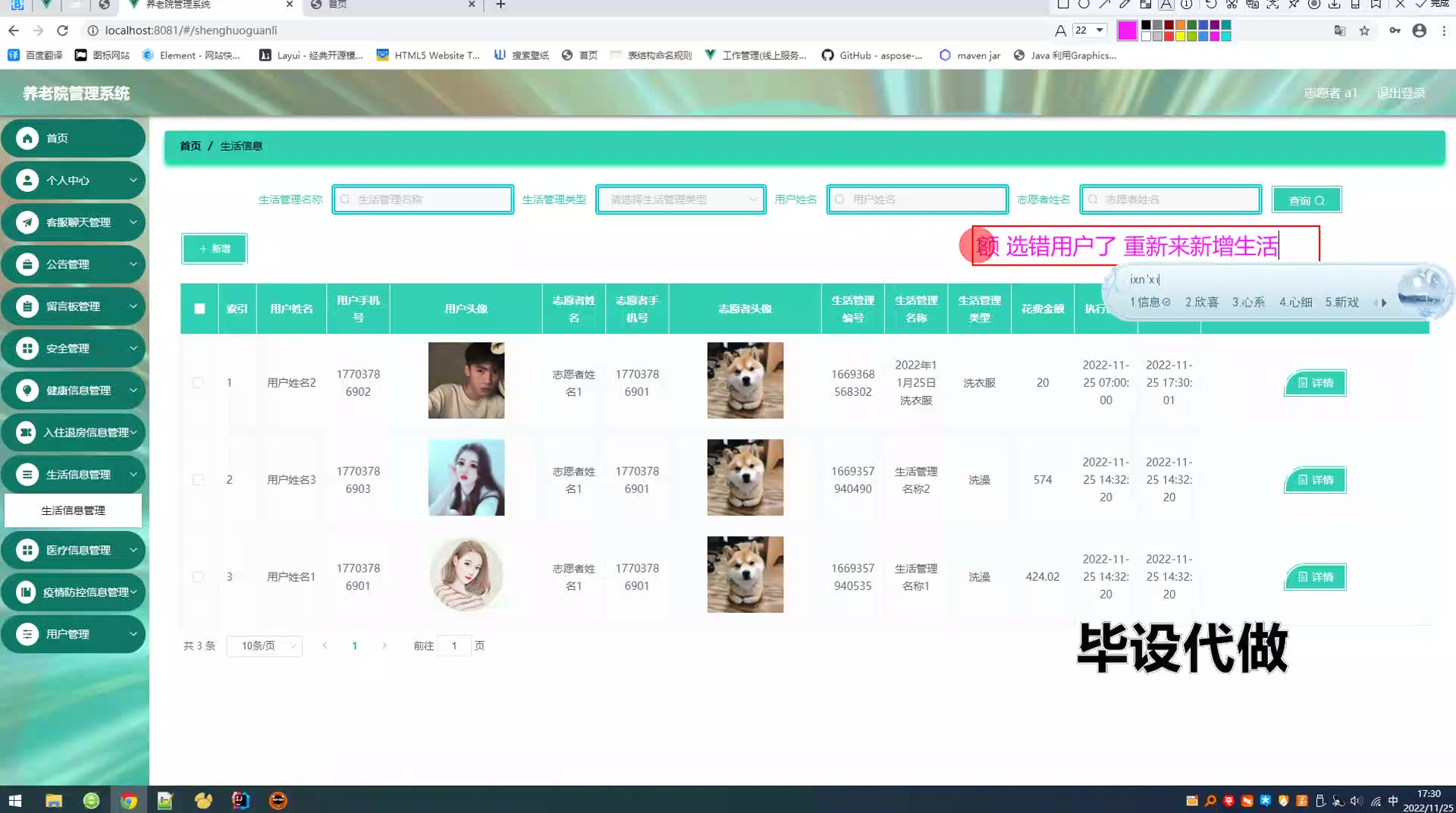Open the 生活管理类型 dropdown

[681, 199]
